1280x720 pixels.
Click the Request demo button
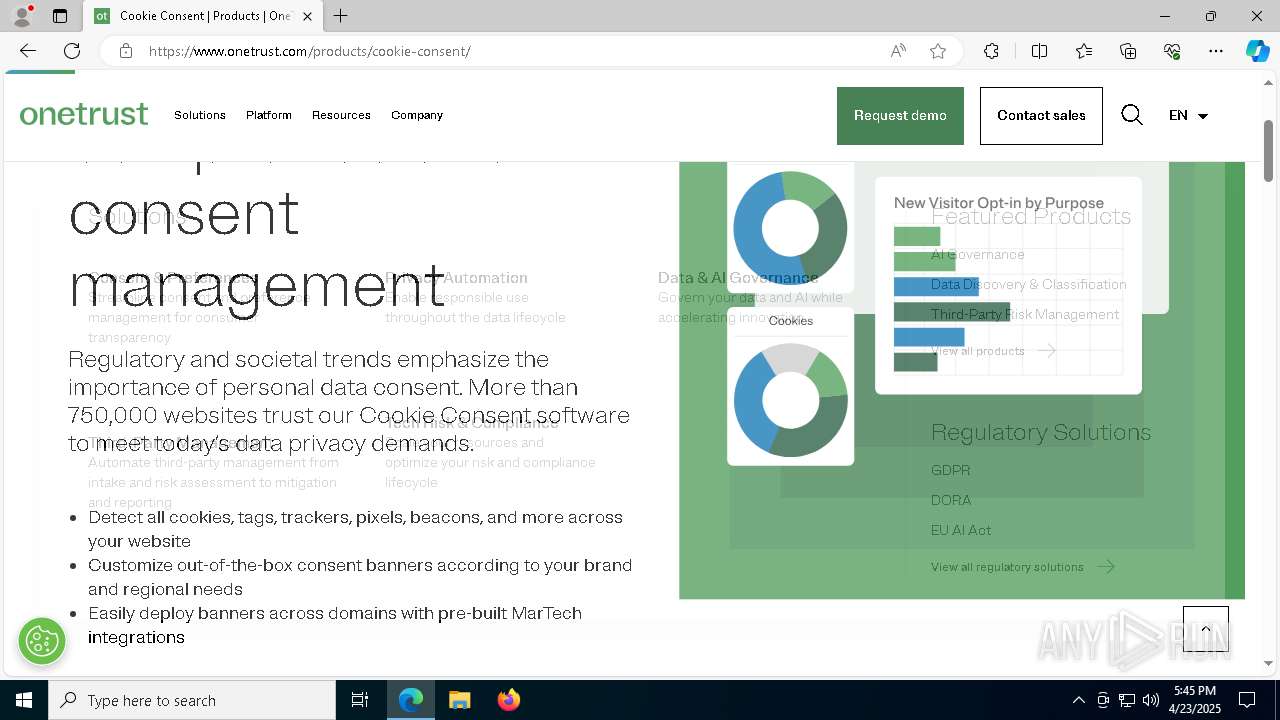click(900, 116)
